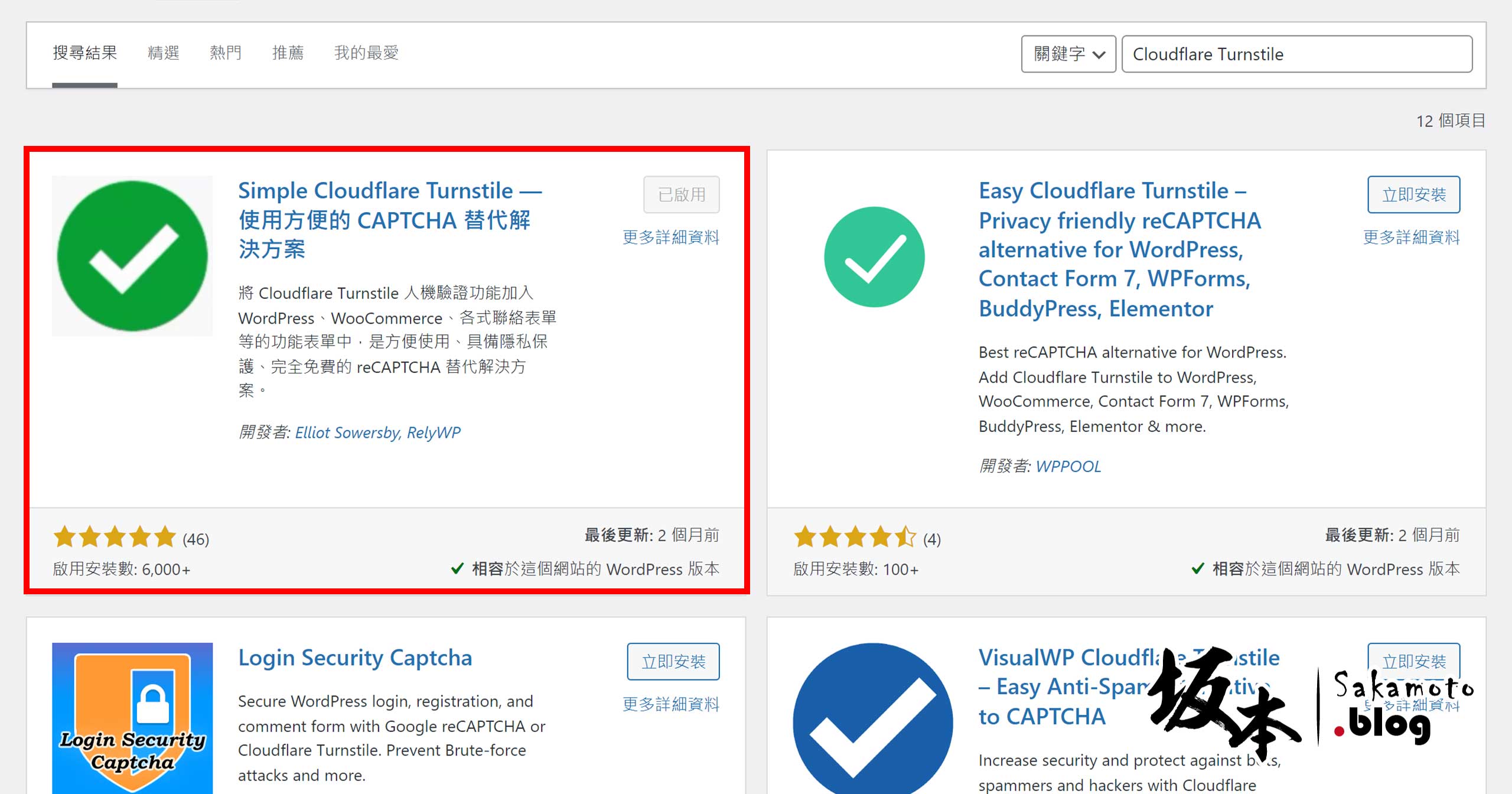Click '啟用安裝數: 6,000+' text
This screenshot has width=1512, height=794.
(121, 569)
